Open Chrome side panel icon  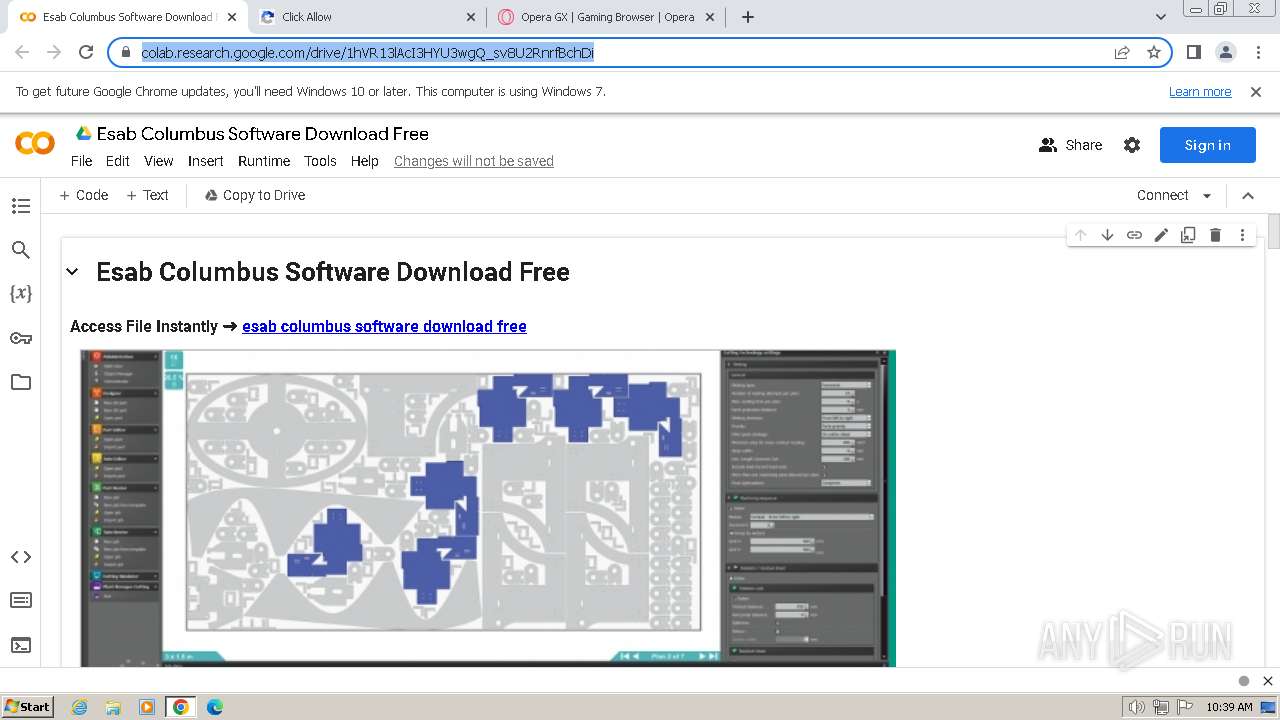coord(1193,52)
